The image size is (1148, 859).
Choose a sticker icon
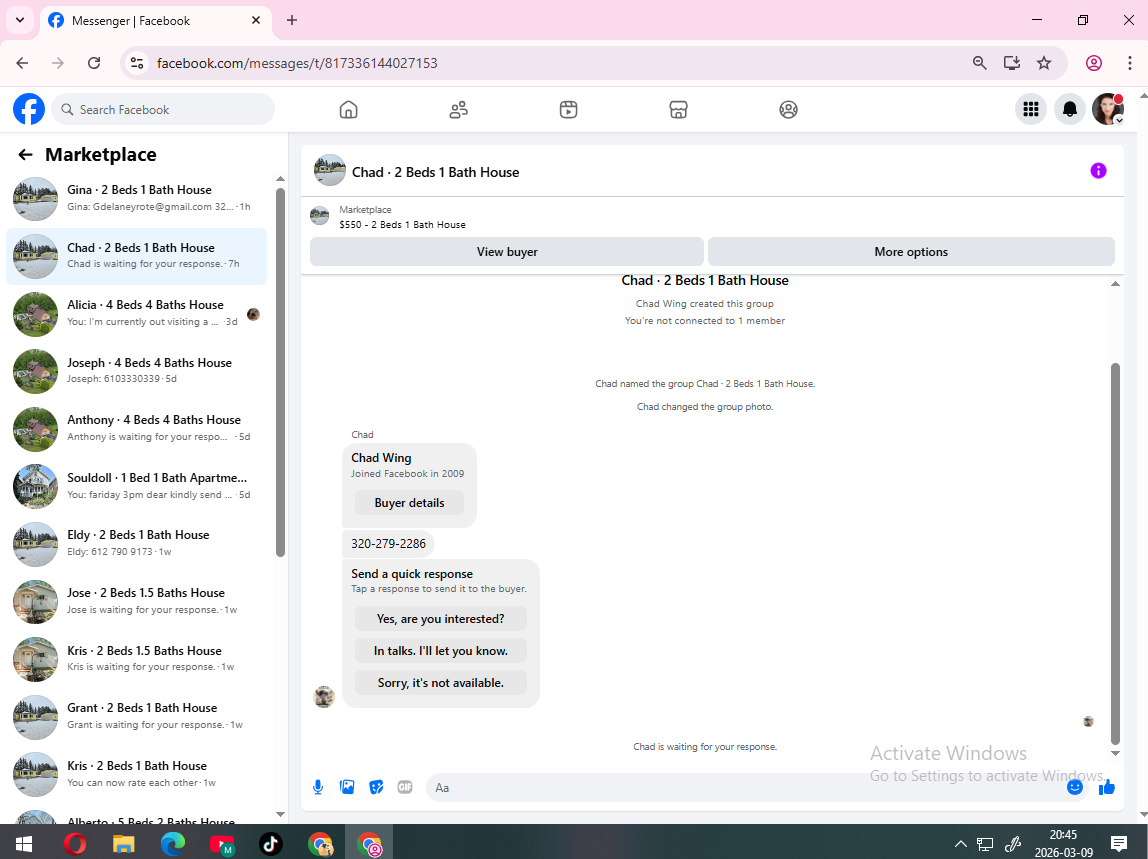pos(376,787)
